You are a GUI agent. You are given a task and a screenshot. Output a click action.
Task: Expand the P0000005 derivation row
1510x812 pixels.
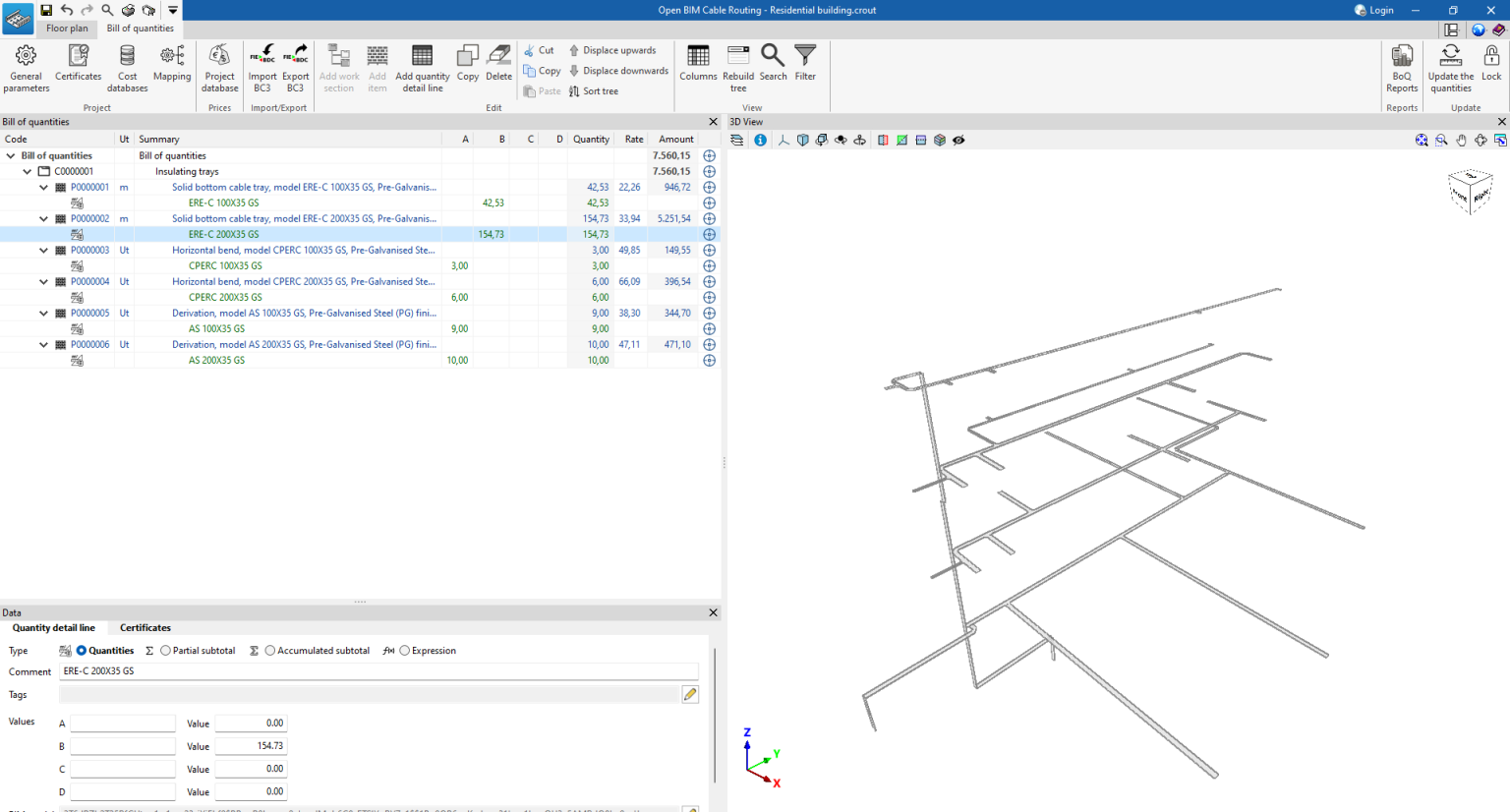42,313
